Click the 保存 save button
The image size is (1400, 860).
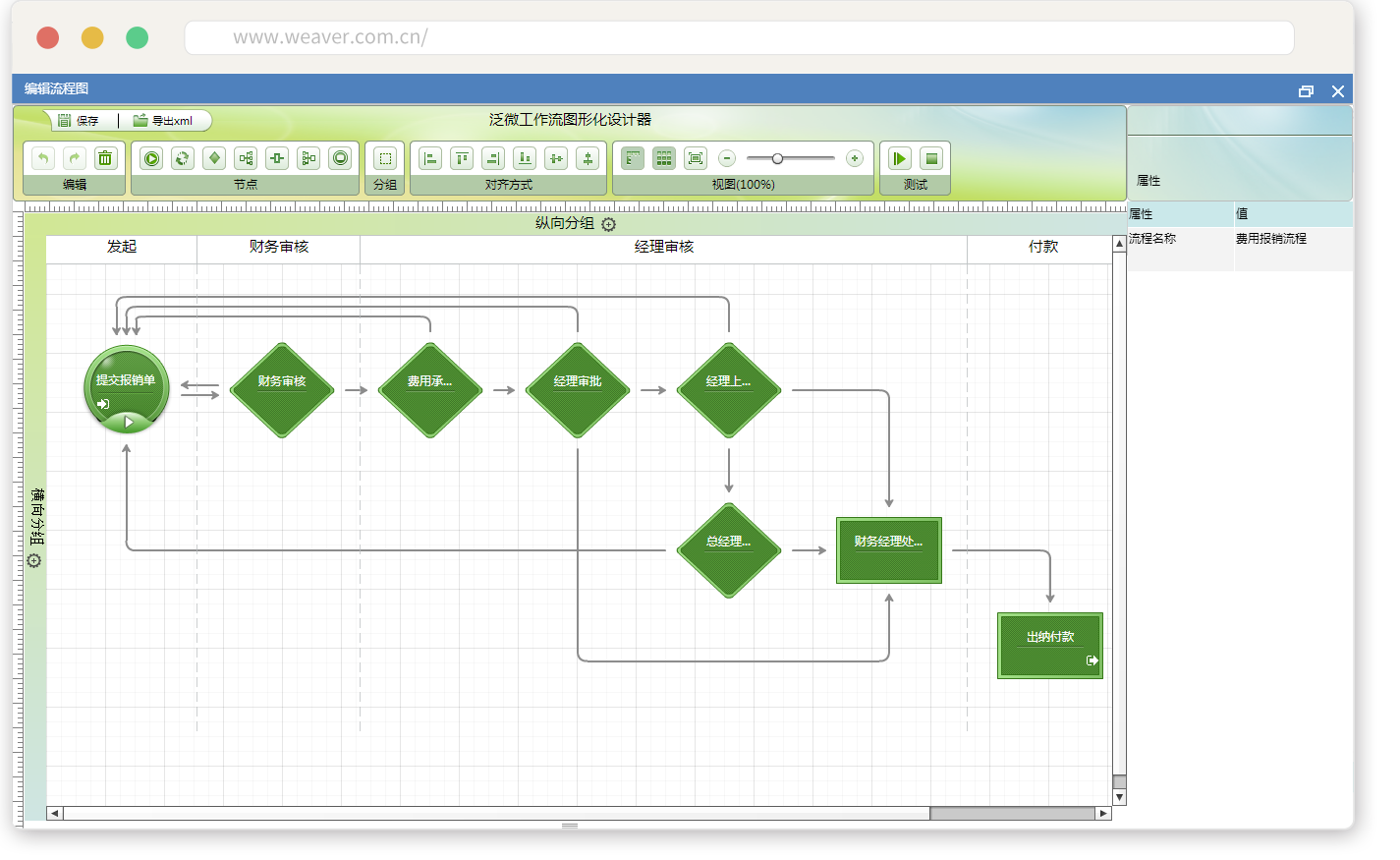coord(79,121)
